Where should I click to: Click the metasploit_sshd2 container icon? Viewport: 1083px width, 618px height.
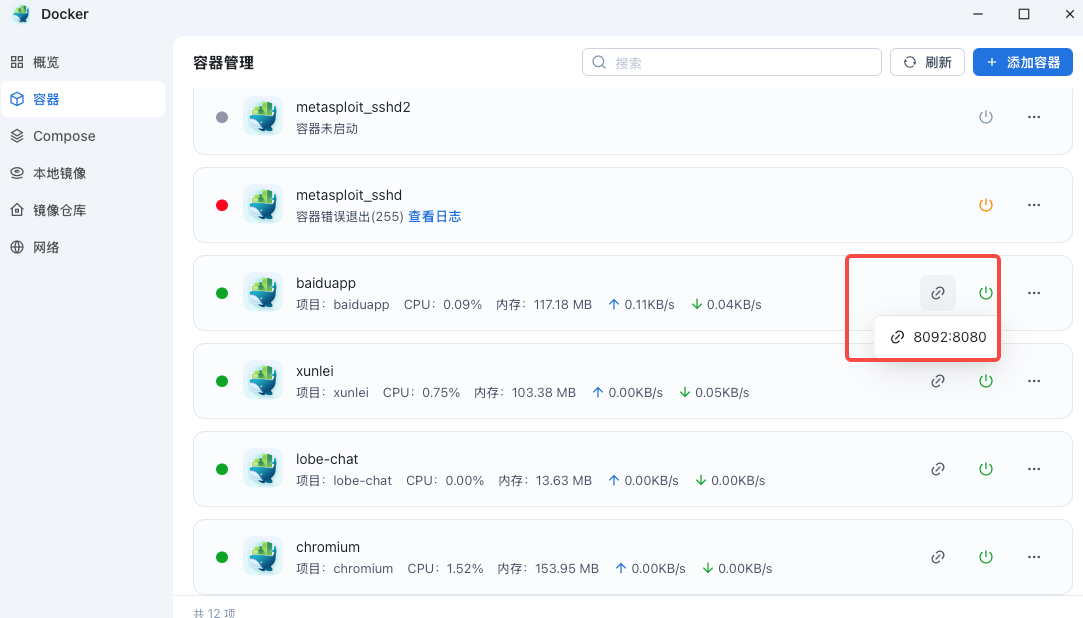[x=262, y=117]
